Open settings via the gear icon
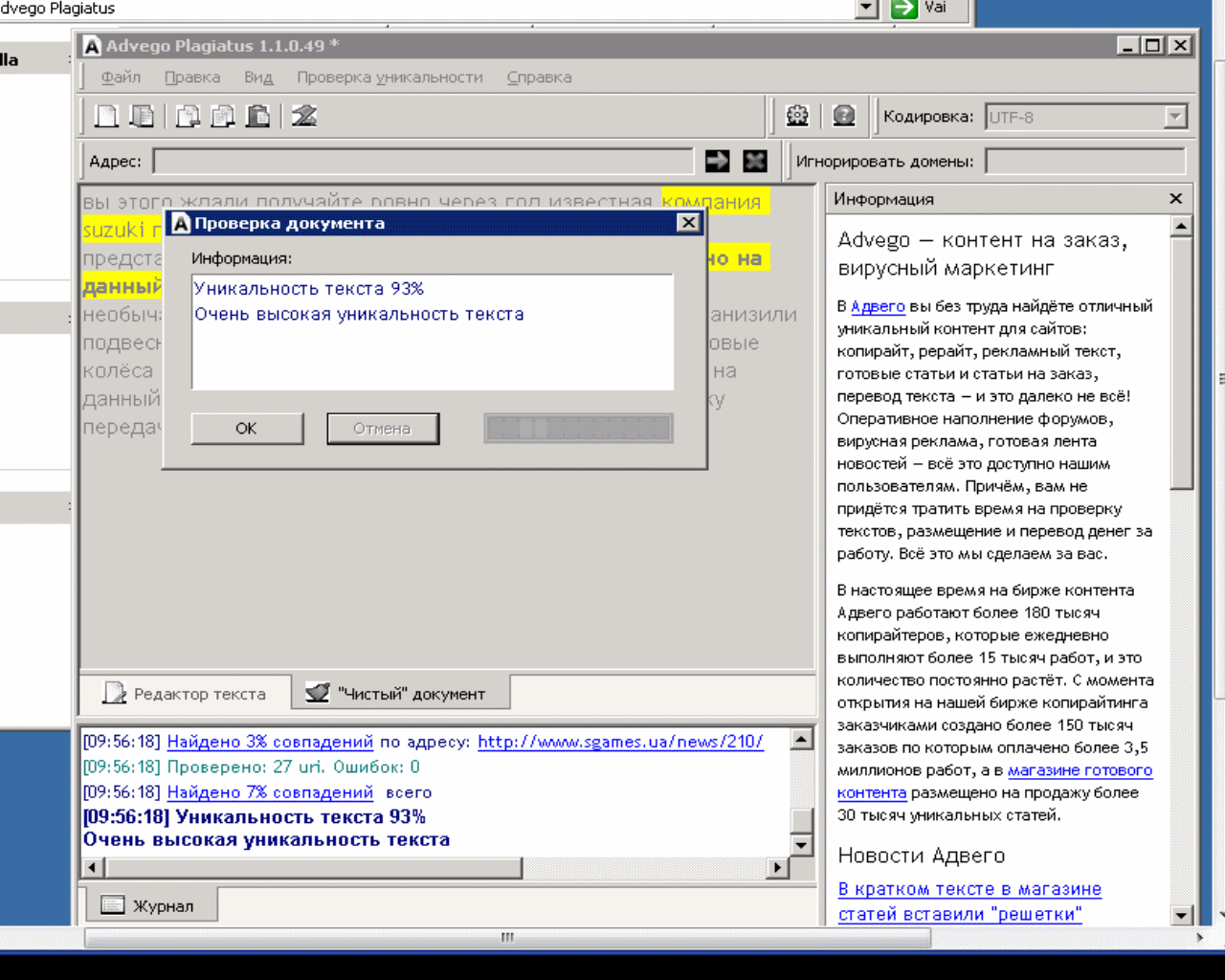Viewport: 1225px width, 980px height. click(x=797, y=116)
